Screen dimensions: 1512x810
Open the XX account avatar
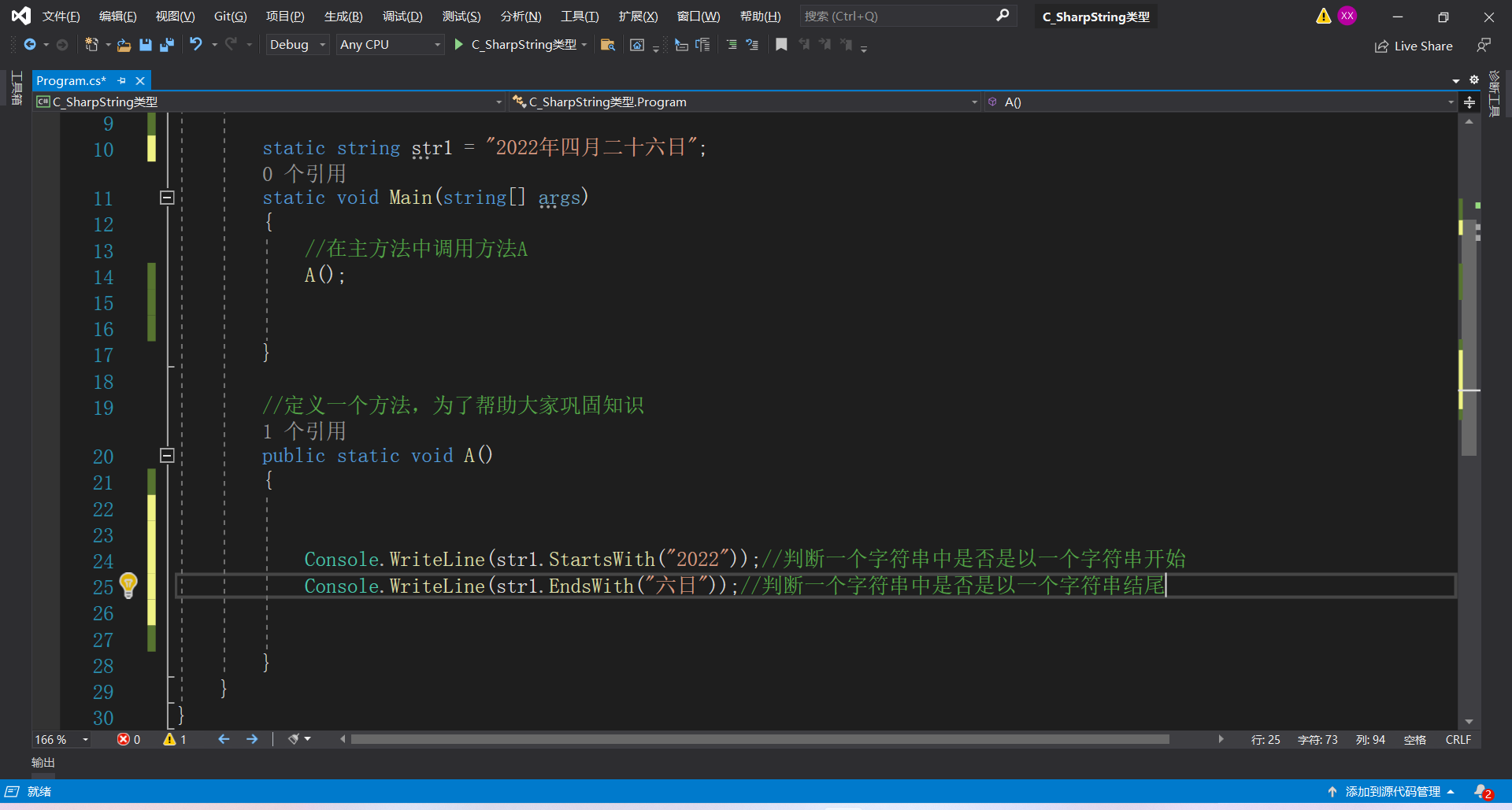tap(1347, 16)
